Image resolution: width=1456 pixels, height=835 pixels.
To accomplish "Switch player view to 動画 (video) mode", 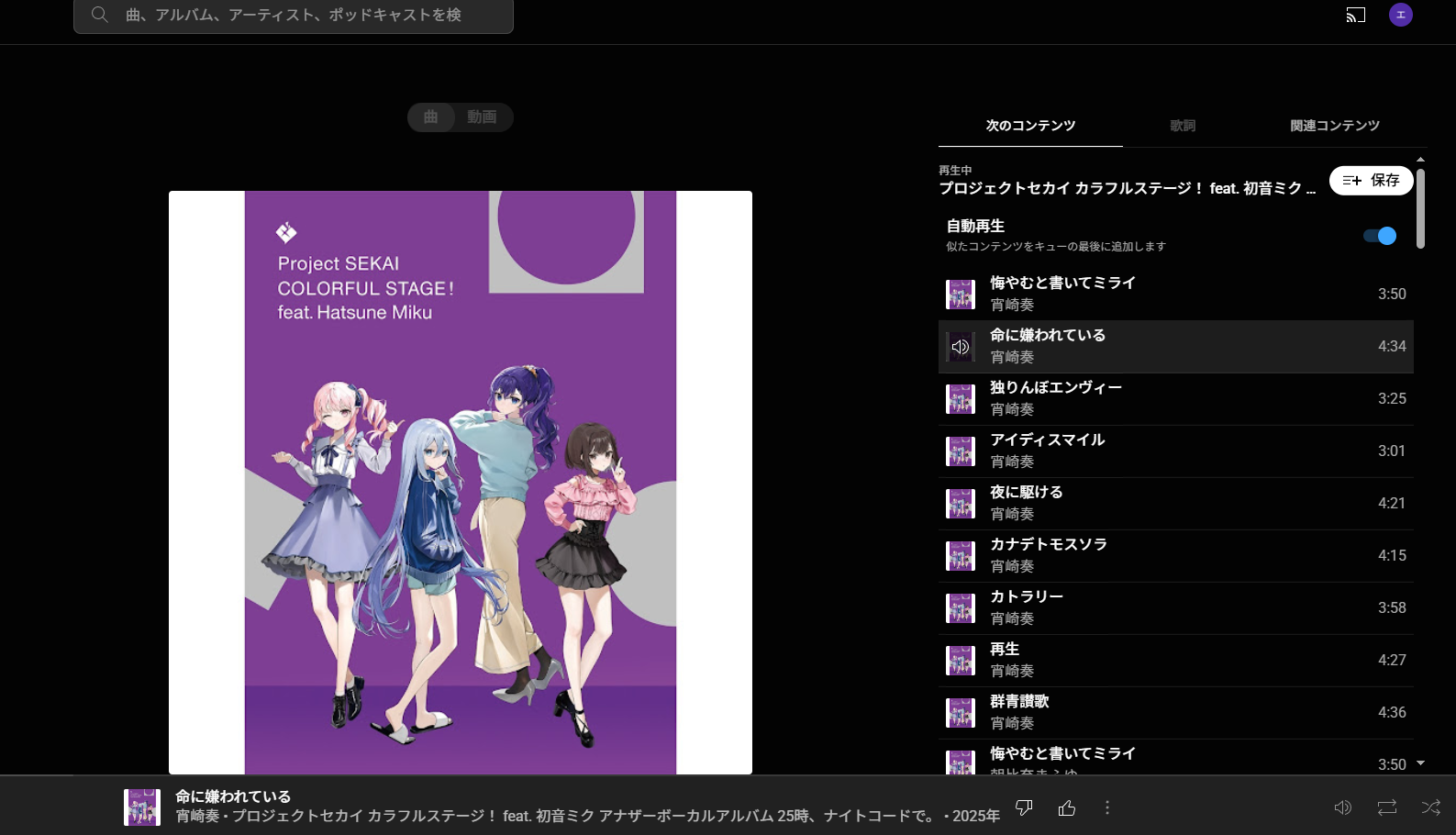I will pyautogui.click(x=483, y=117).
